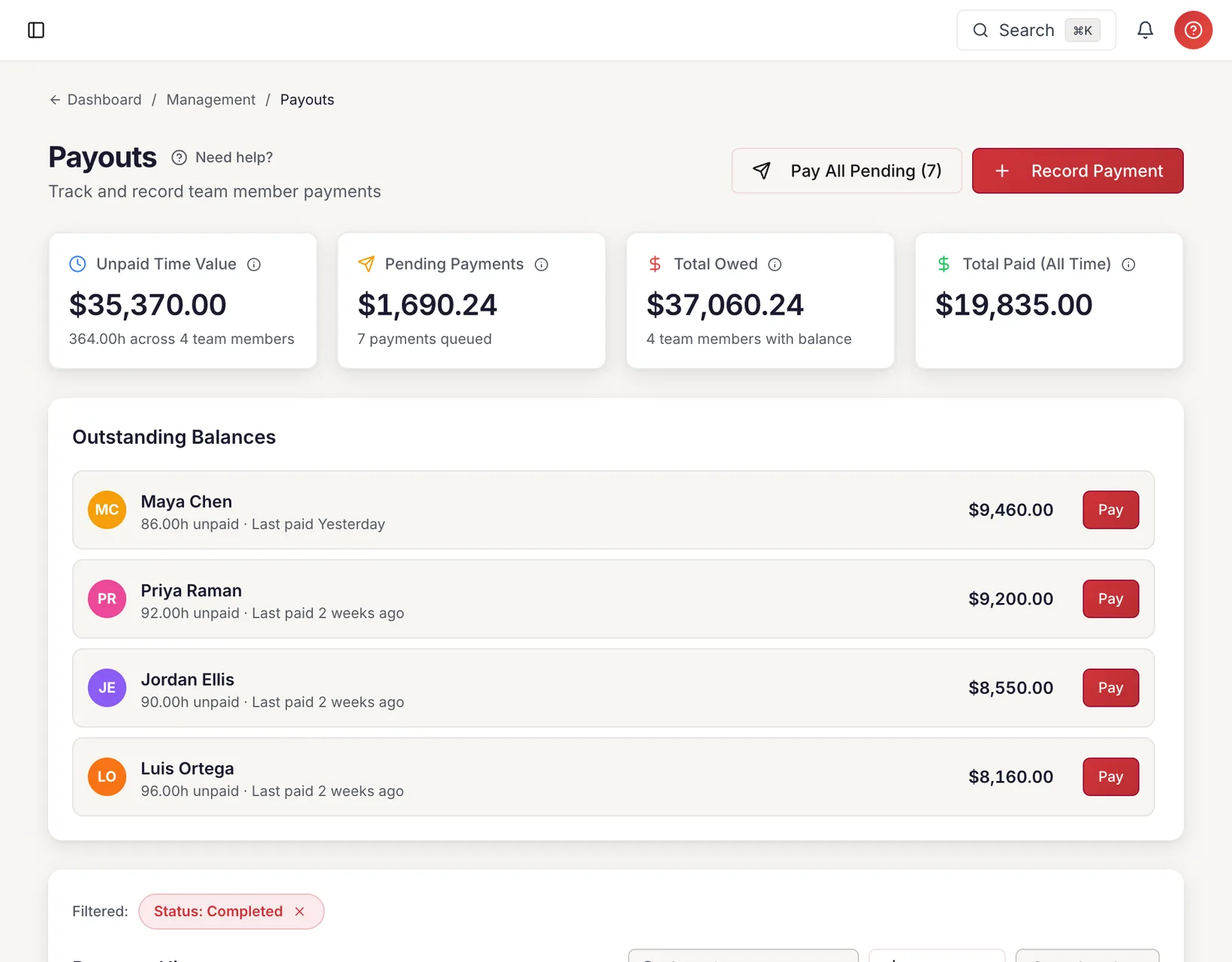
Task: Click the Outstanding Balances heading
Action: click(174, 437)
